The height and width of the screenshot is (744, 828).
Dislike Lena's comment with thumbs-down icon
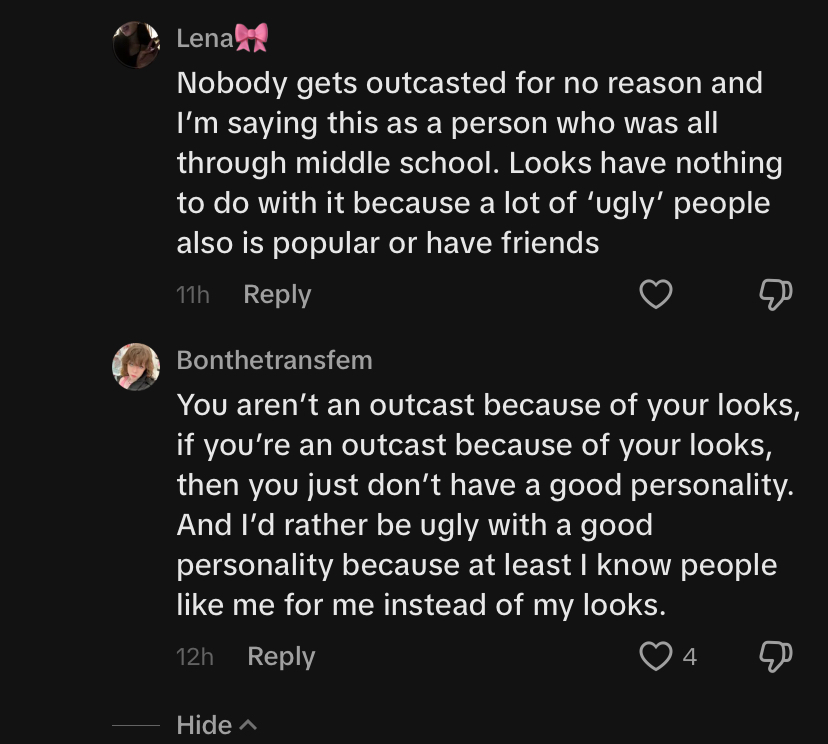point(775,294)
